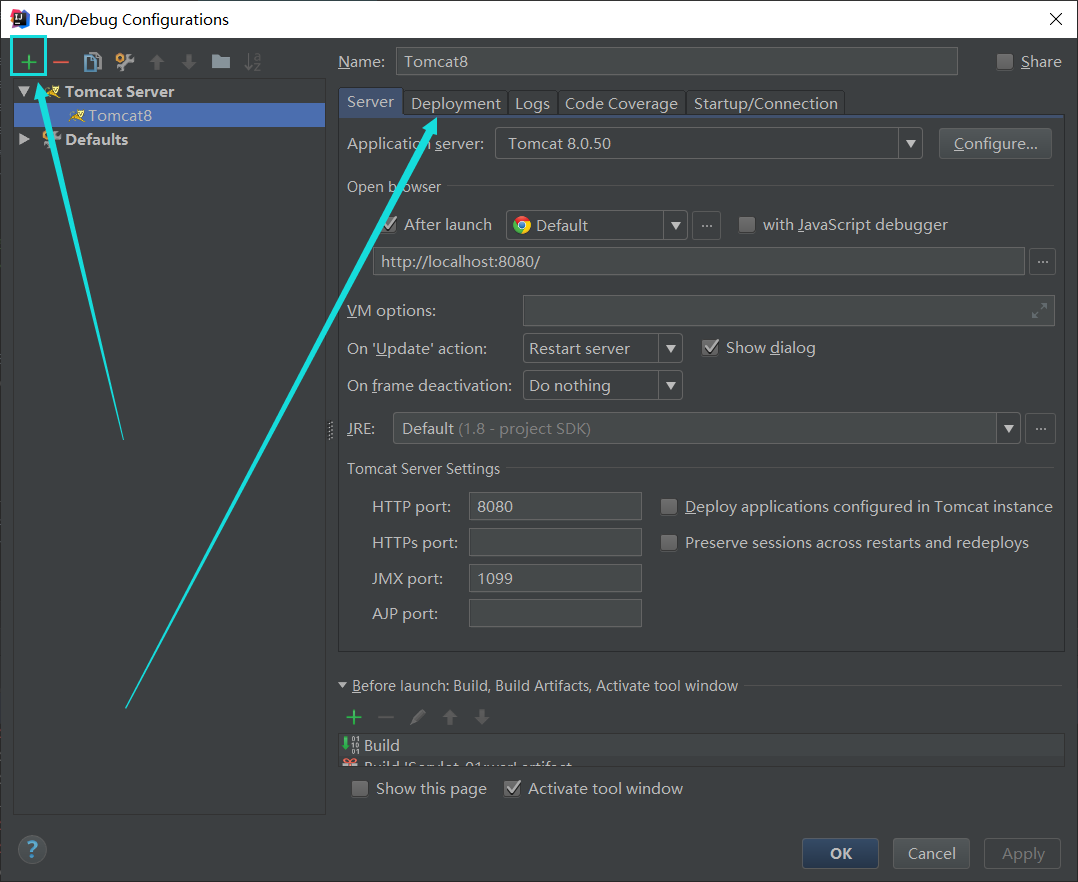Toggle After launch checkbox
The height and width of the screenshot is (882, 1078).
pyautogui.click(x=389, y=225)
